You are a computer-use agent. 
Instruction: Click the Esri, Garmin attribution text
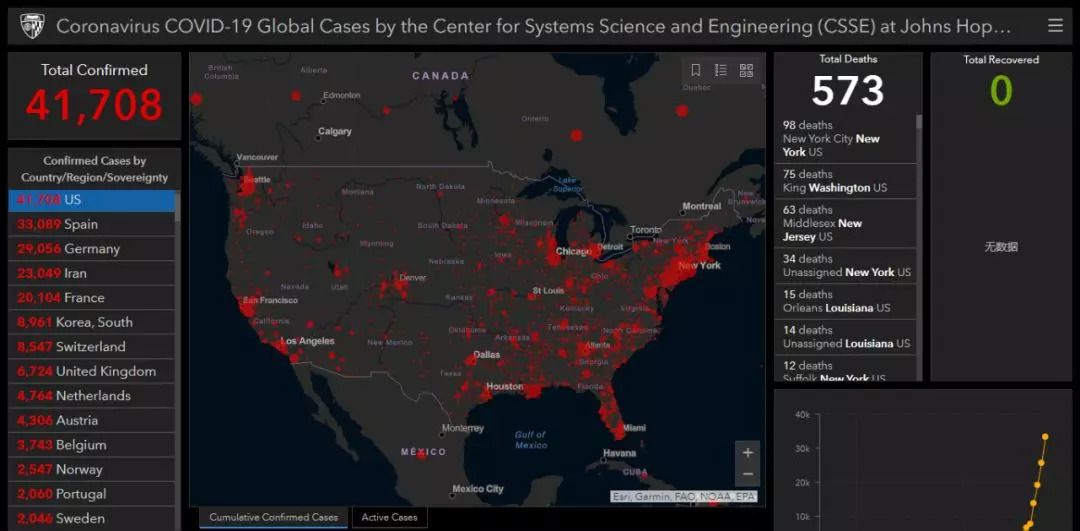point(684,497)
